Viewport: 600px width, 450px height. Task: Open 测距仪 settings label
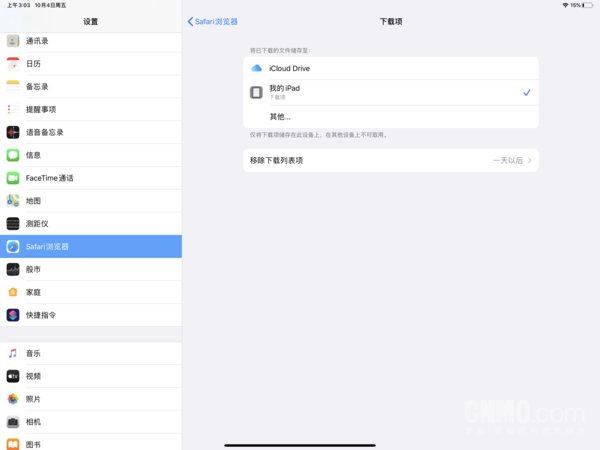point(37,224)
